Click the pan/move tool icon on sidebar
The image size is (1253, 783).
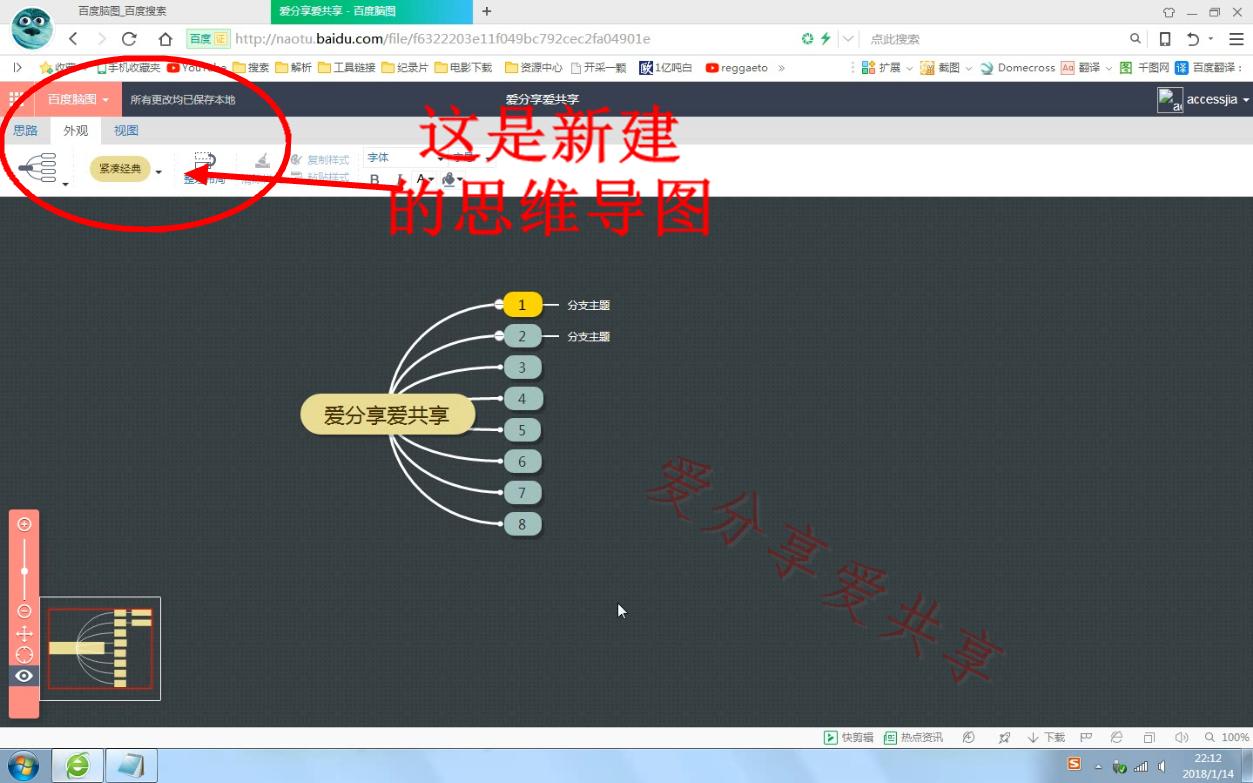[x=24, y=632]
